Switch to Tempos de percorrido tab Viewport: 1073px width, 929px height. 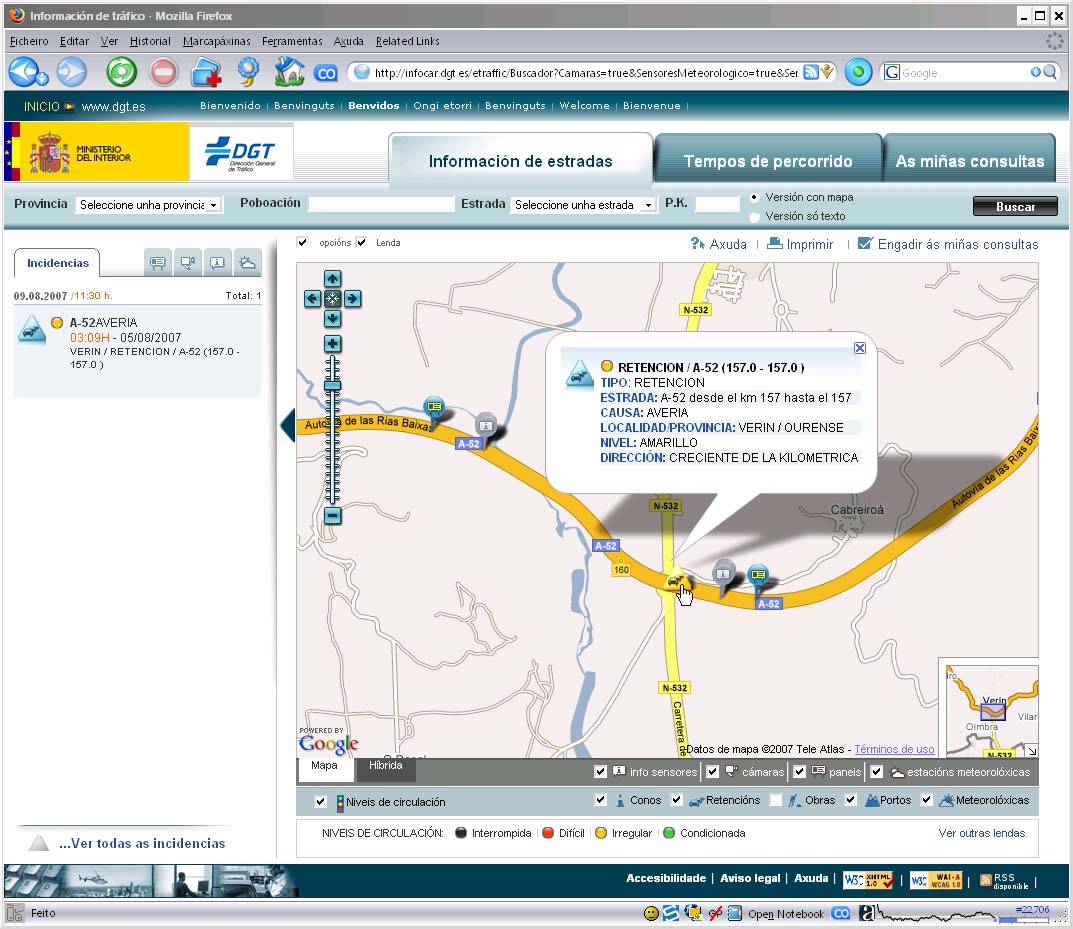768,160
